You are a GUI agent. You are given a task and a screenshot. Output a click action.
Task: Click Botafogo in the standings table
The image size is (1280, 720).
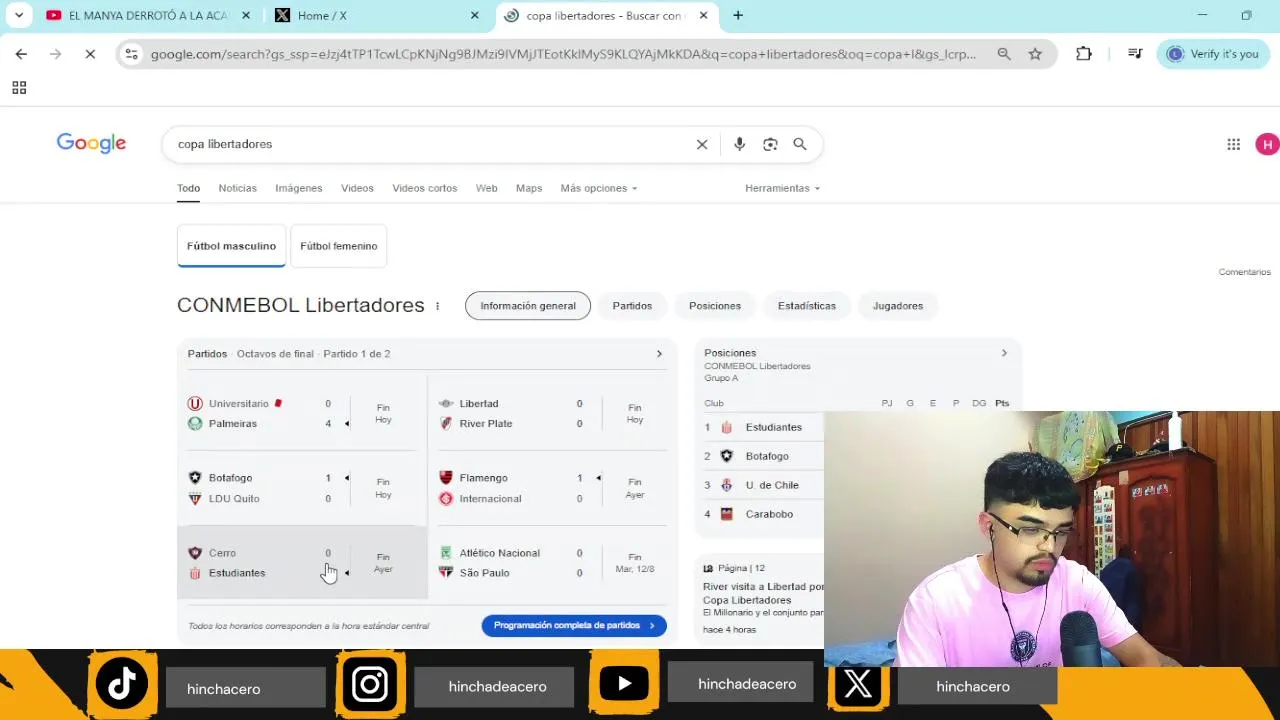pyautogui.click(x=767, y=456)
